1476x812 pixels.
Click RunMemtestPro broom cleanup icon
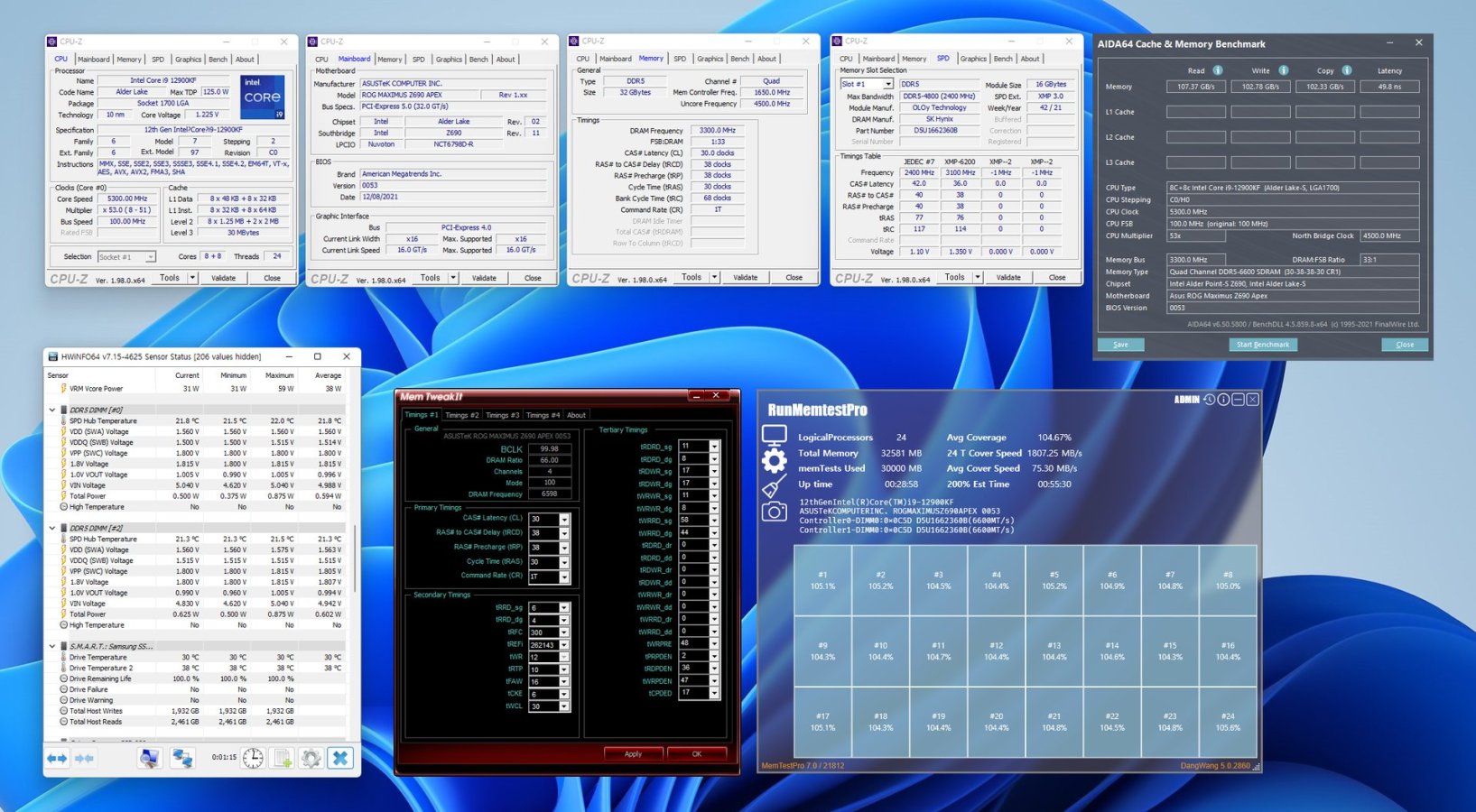(774, 487)
